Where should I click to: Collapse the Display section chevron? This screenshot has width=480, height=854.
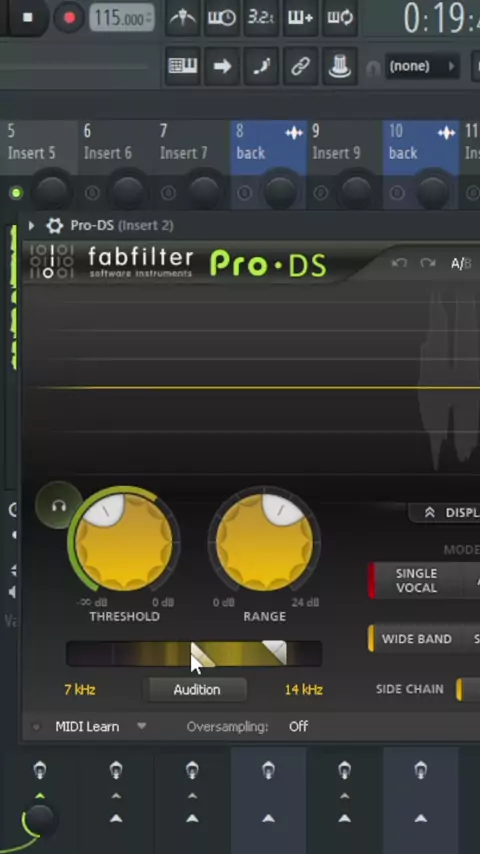(x=430, y=513)
